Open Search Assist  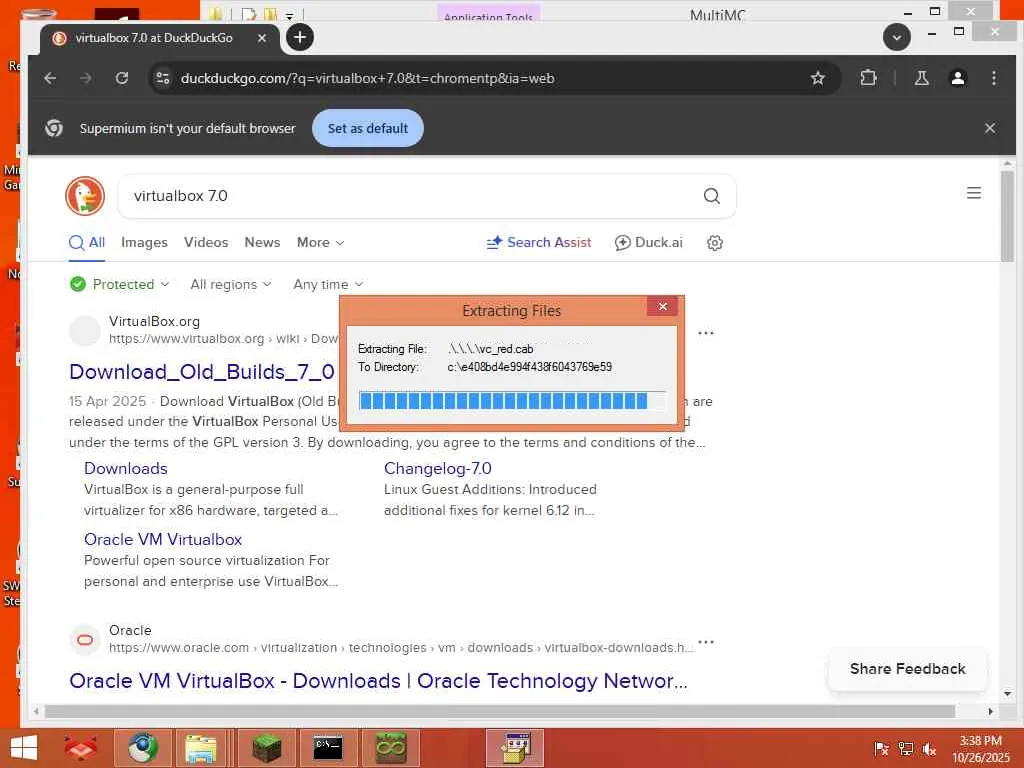[539, 242]
